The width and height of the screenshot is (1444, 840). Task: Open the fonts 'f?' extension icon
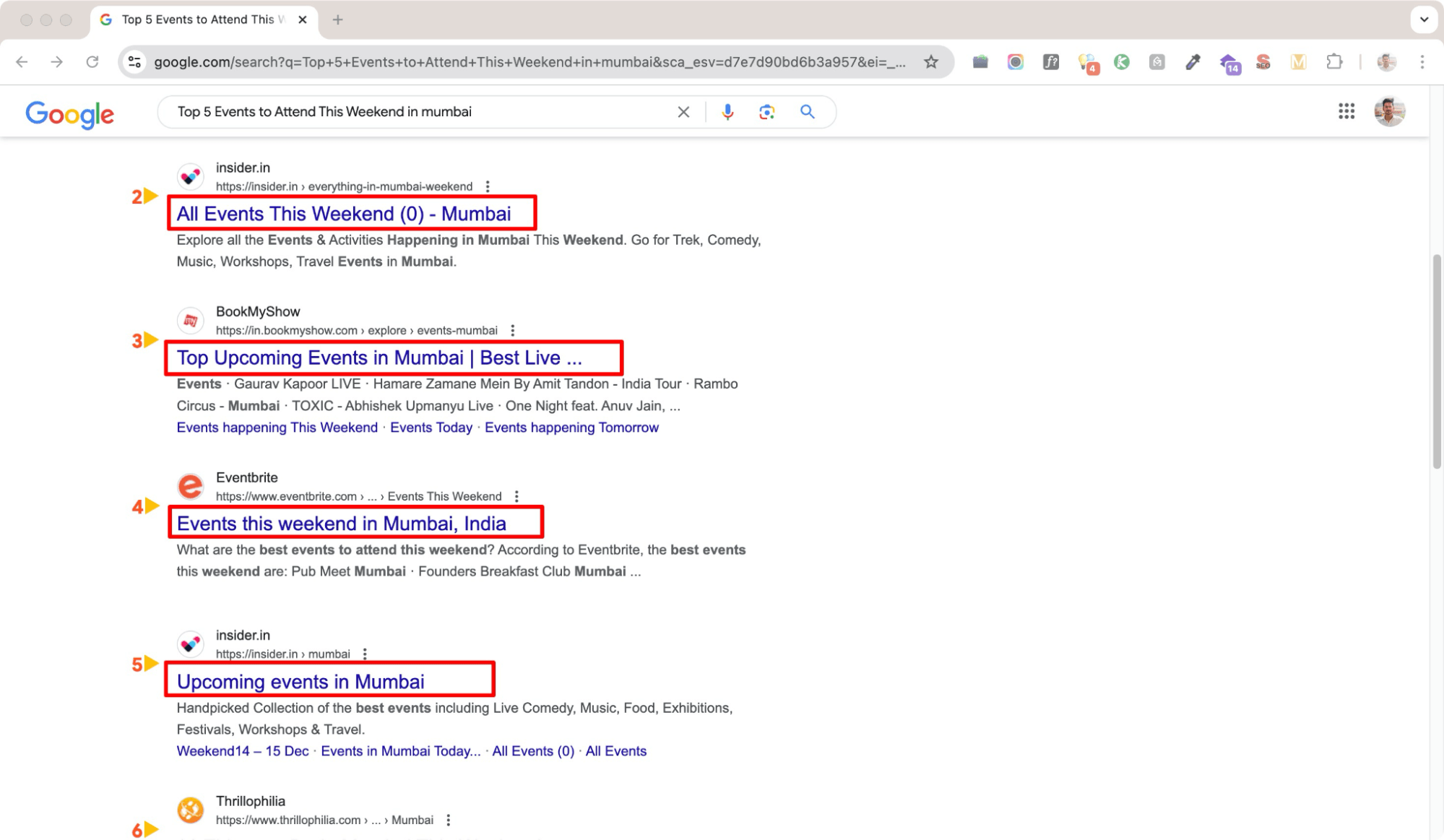[x=1051, y=62]
